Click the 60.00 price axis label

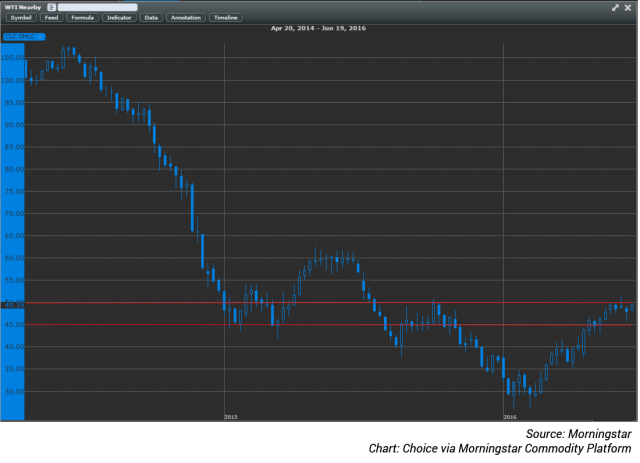click(x=14, y=258)
